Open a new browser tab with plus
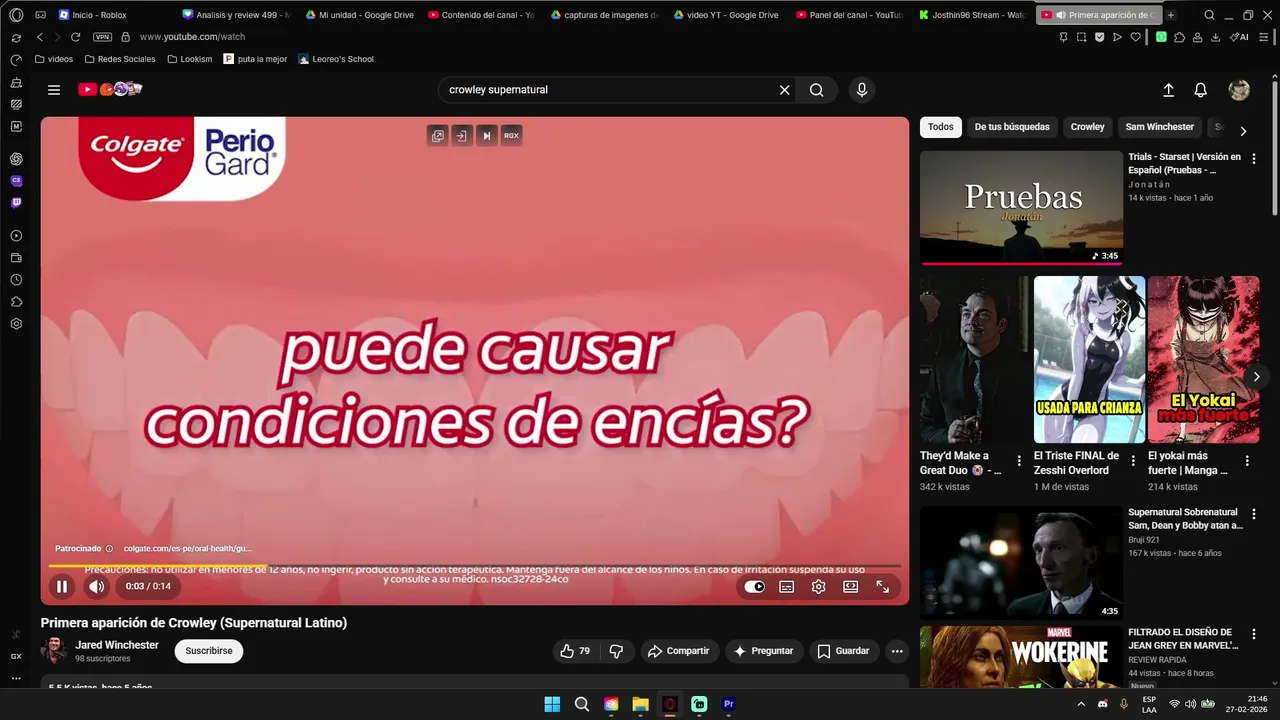The image size is (1280, 720). (x=1171, y=15)
